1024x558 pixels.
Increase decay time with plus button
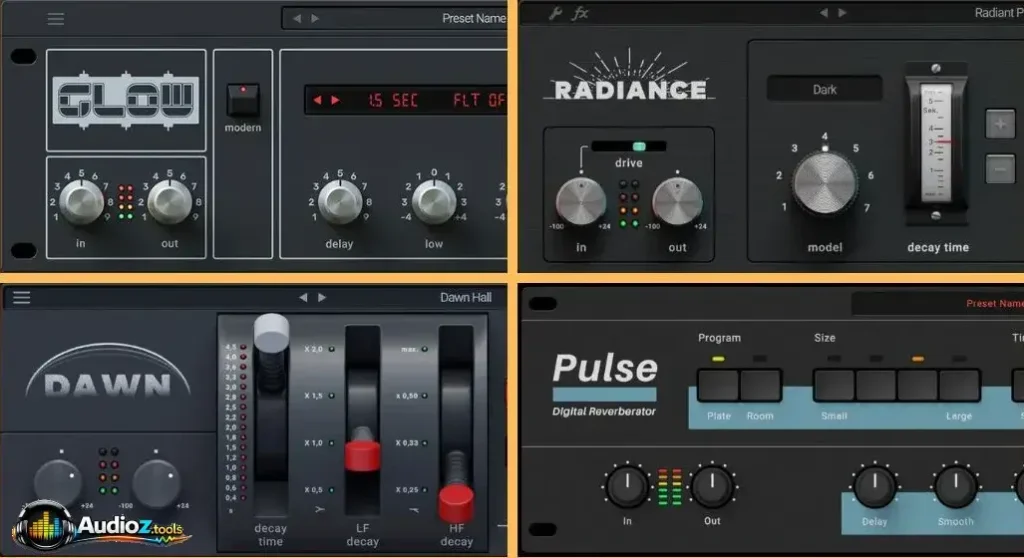(x=1000, y=124)
